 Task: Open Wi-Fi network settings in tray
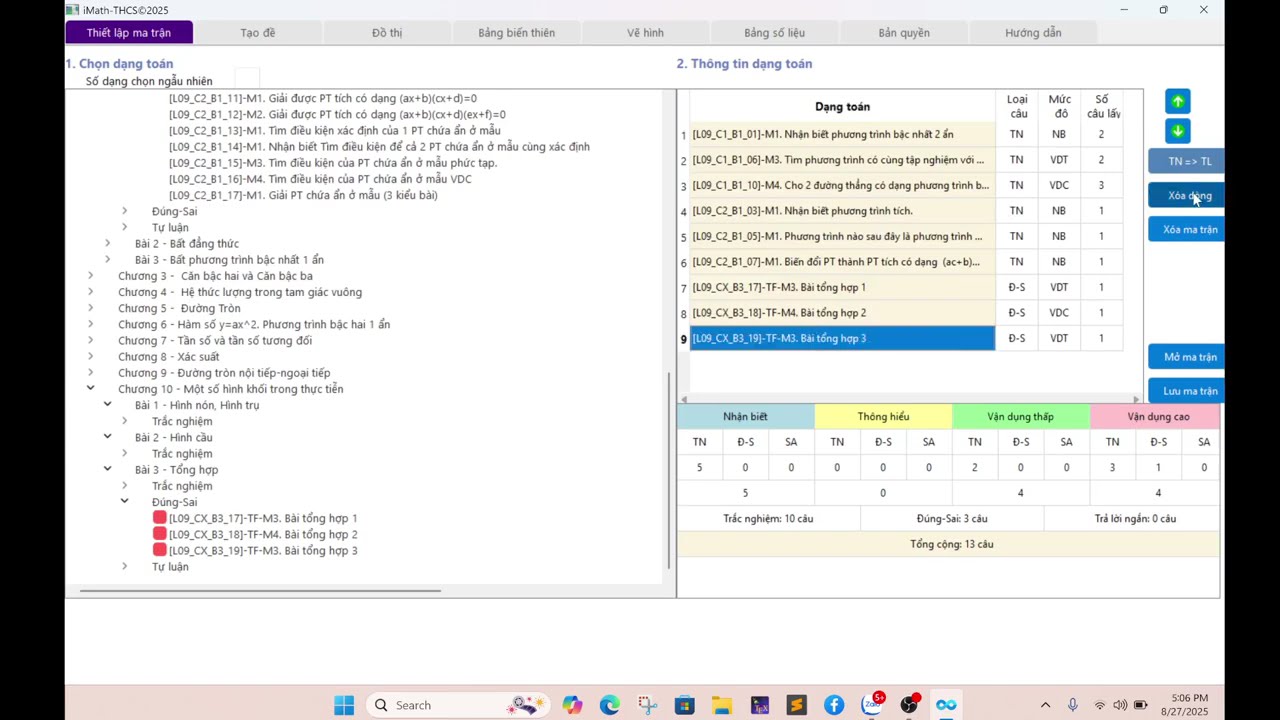click(1100, 705)
